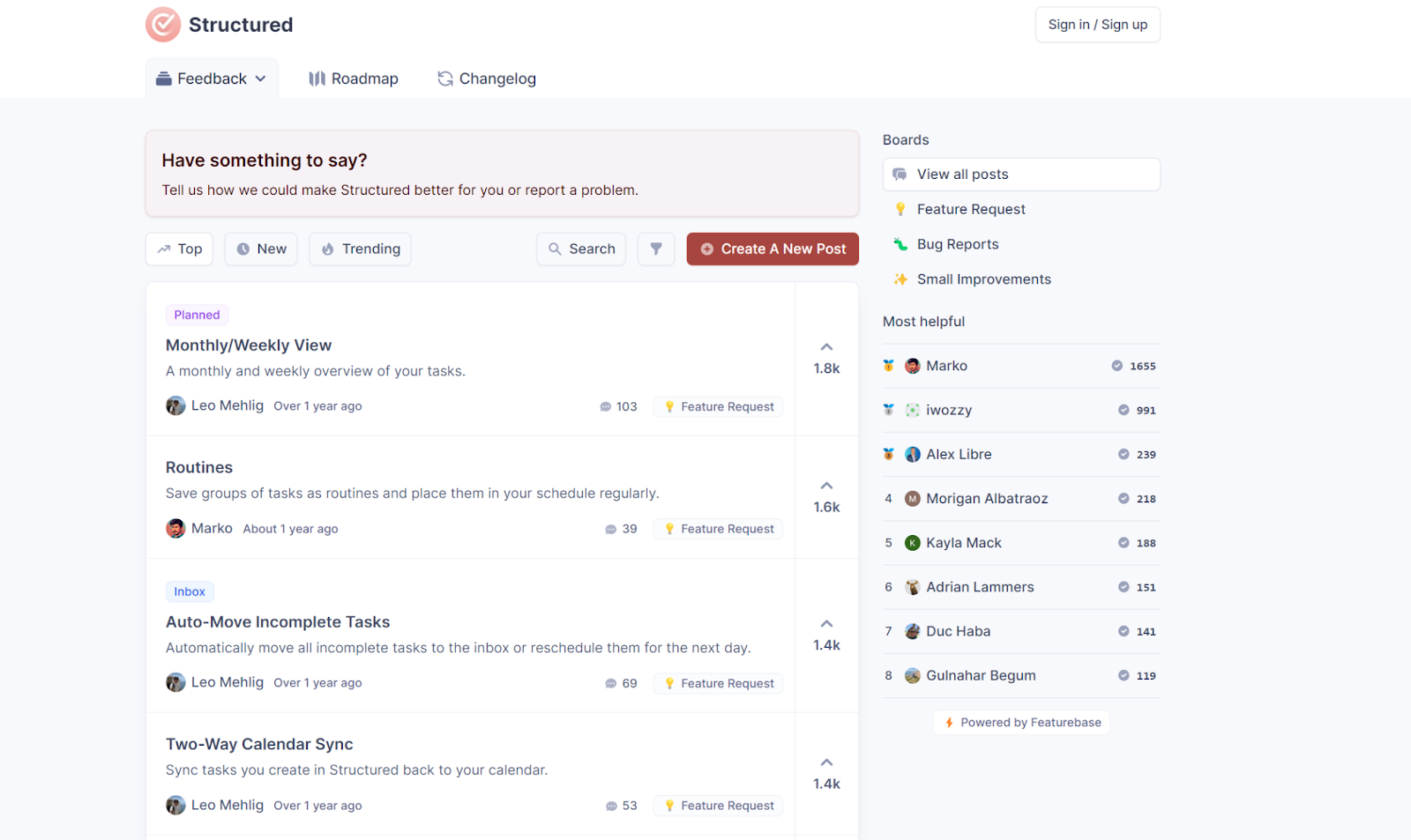Open the Search posts field

point(581,249)
